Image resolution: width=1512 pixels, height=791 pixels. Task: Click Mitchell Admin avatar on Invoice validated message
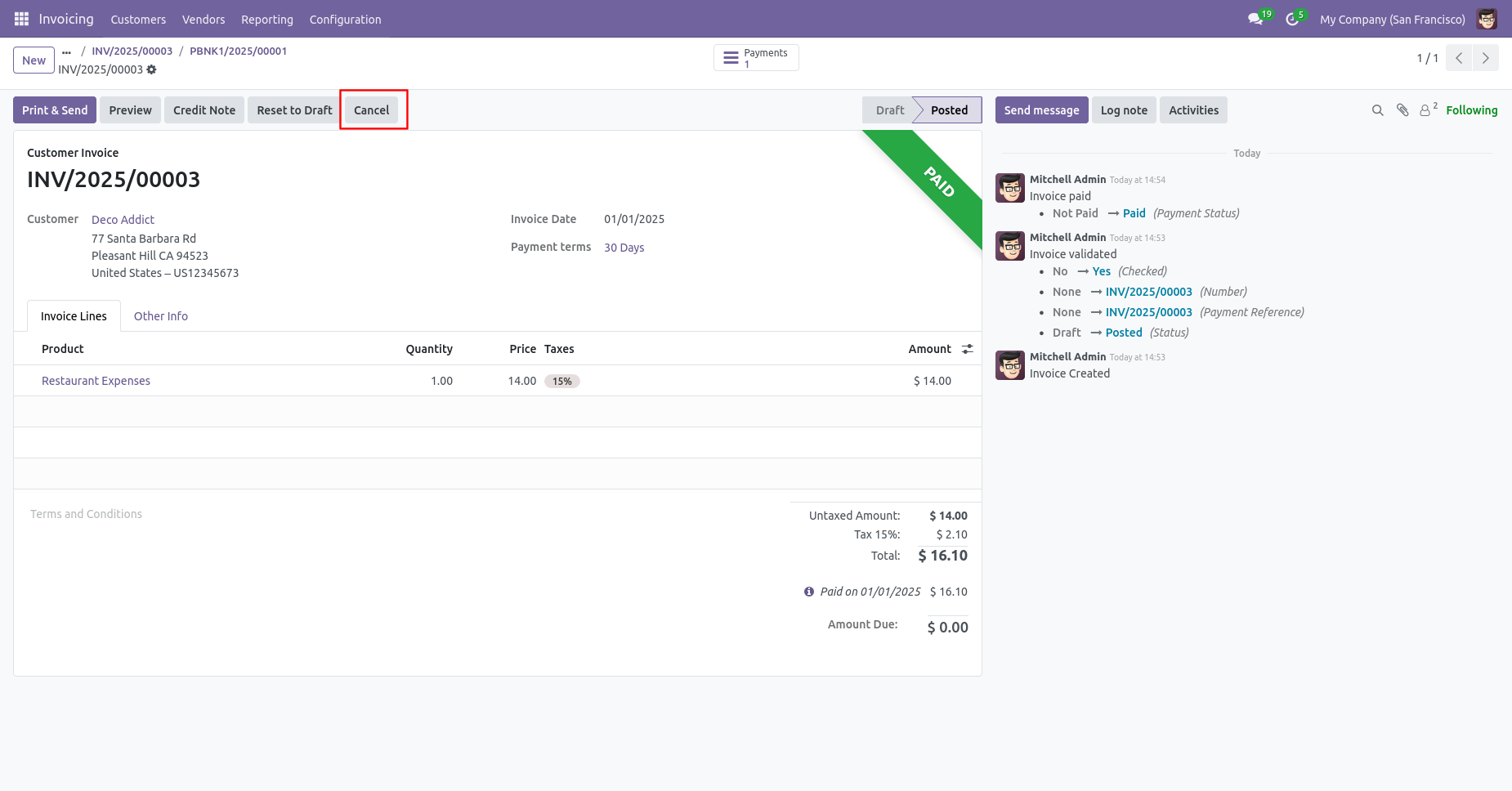coord(1010,246)
